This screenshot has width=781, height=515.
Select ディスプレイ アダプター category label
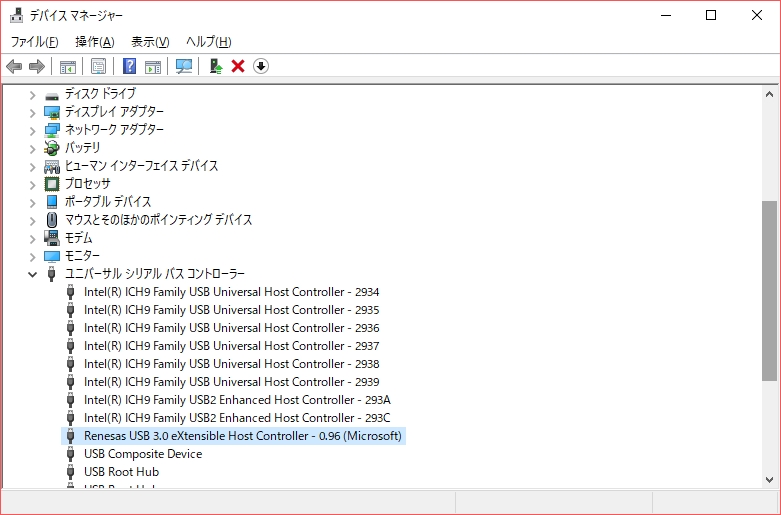[114, 112]
